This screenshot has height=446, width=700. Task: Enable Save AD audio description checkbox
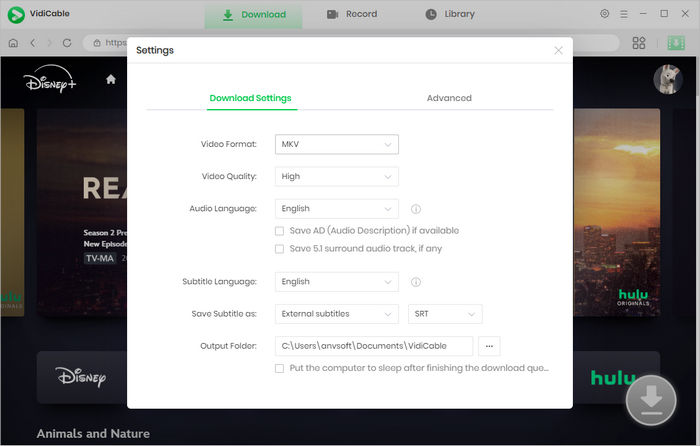279,231
